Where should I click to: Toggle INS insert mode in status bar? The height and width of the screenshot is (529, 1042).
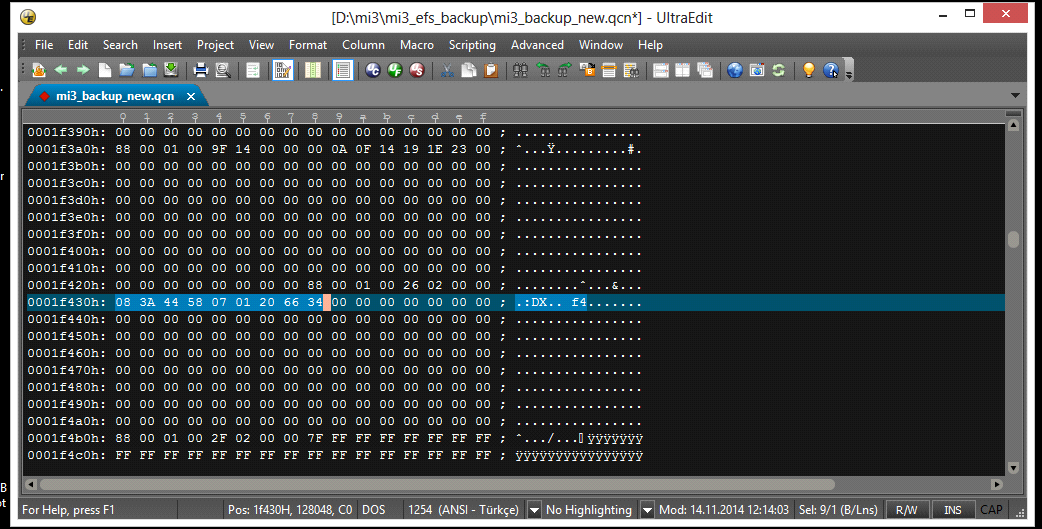pyautogui.click(x=953, y=510)
